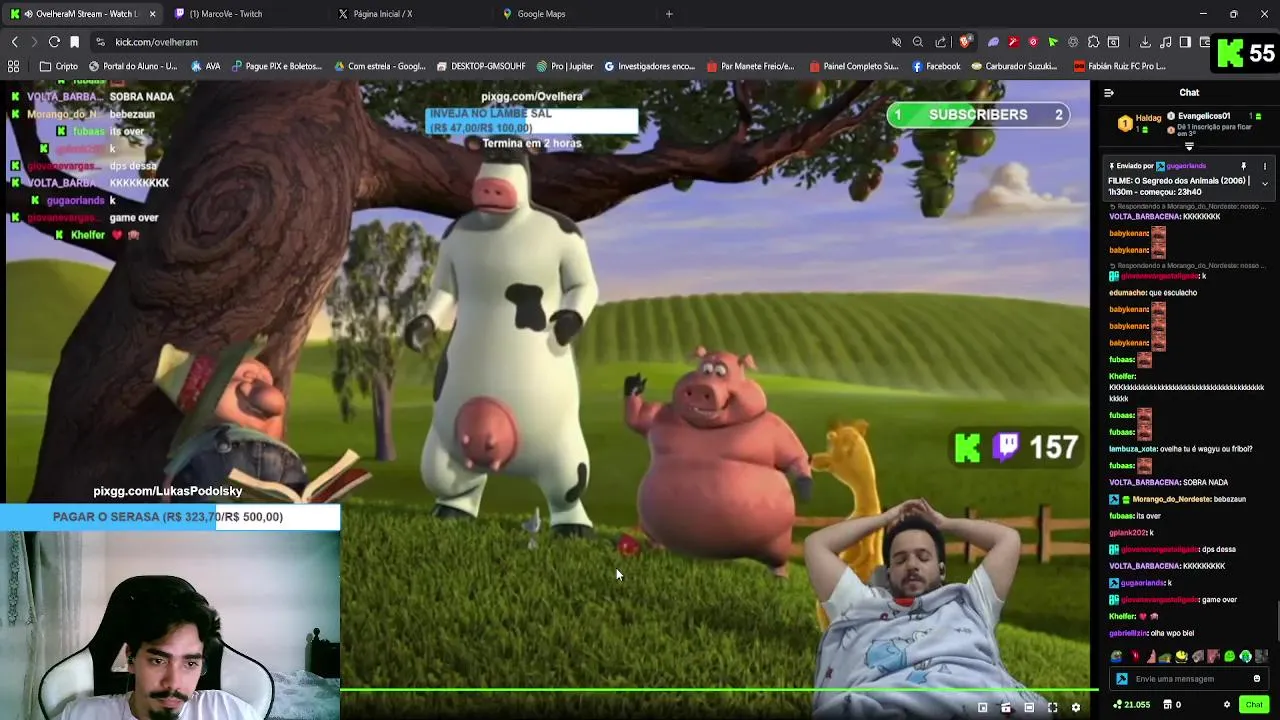Toggle fullscreen on the video player
Screen dimensions: 1280x720
click(x=1052, y=707)
